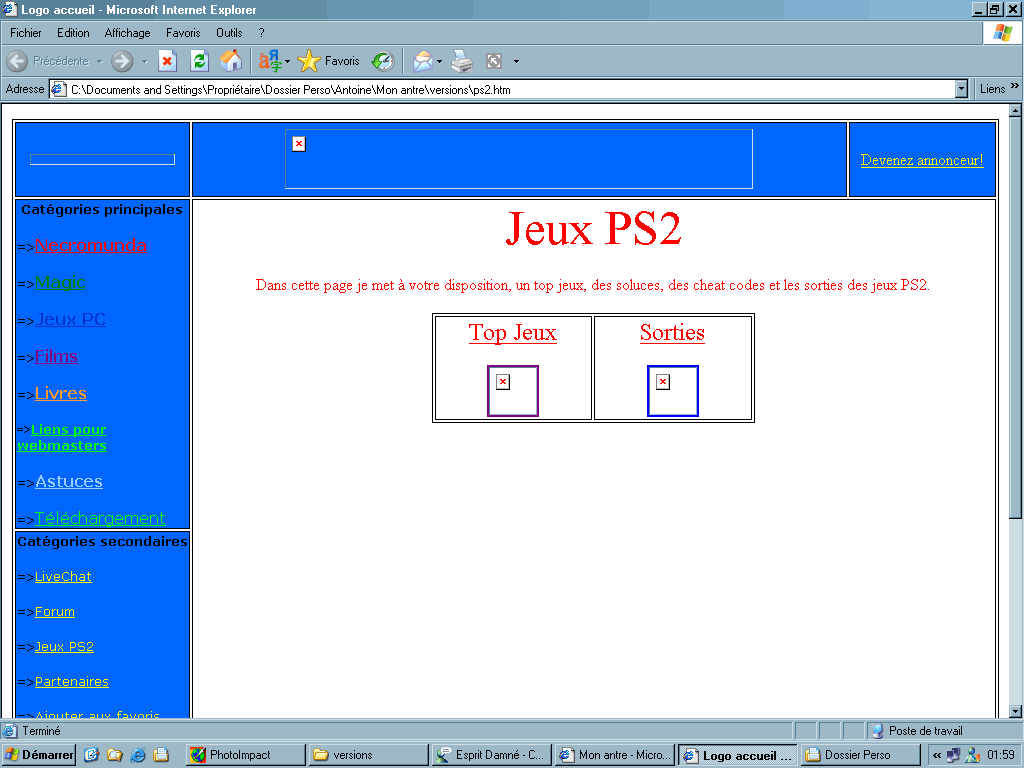Follow the Magic link
The width and height of the screenshot is (1024, 768).
coord(60,283)
